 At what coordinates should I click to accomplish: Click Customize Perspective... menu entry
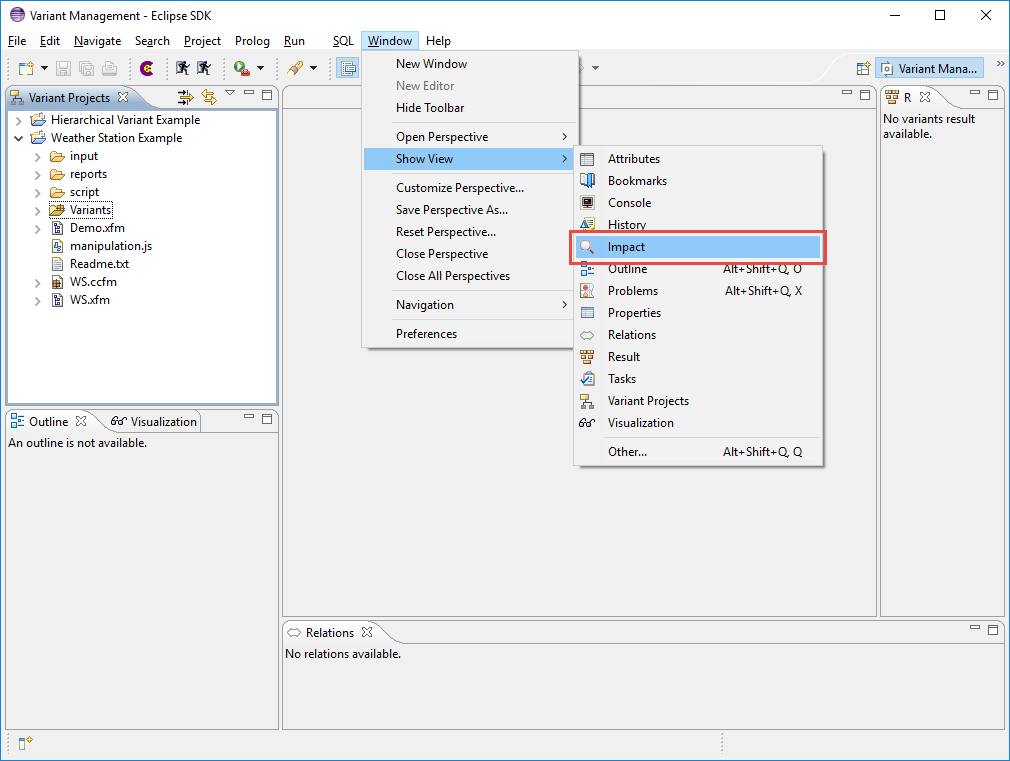(470, 188)
